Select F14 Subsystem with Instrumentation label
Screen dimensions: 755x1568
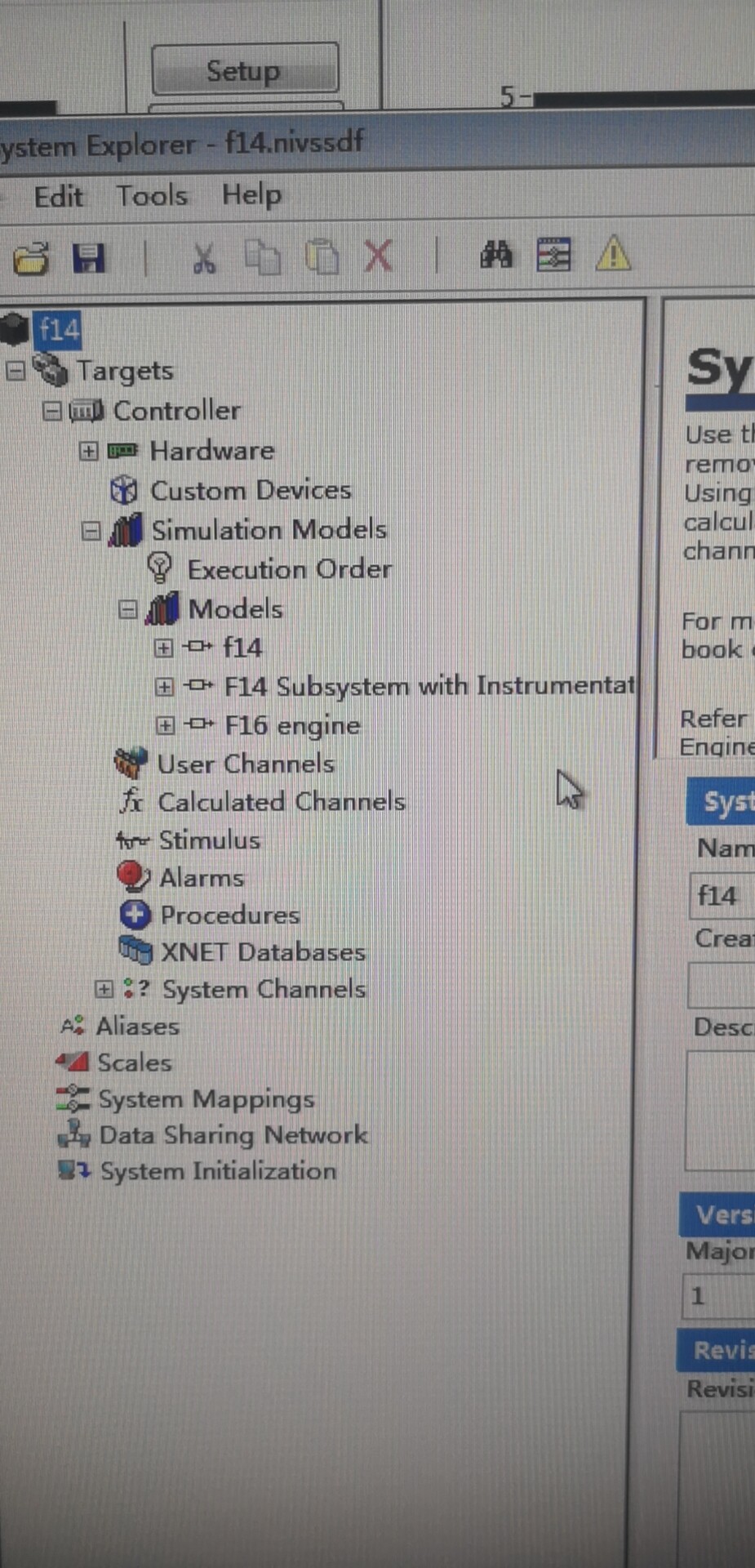[x=429, y=686]
